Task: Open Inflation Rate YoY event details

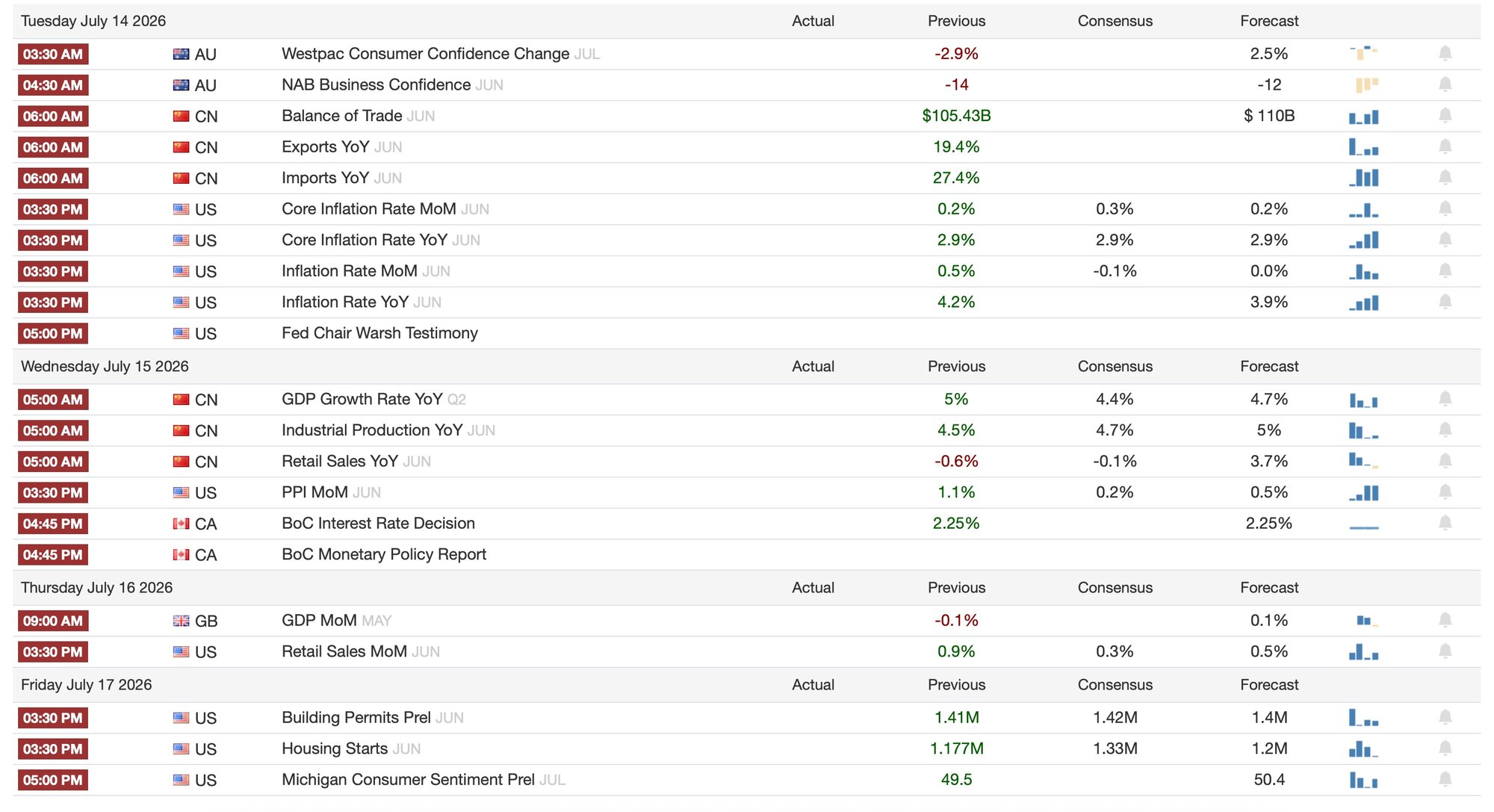Action: click(x=345, y=302)
